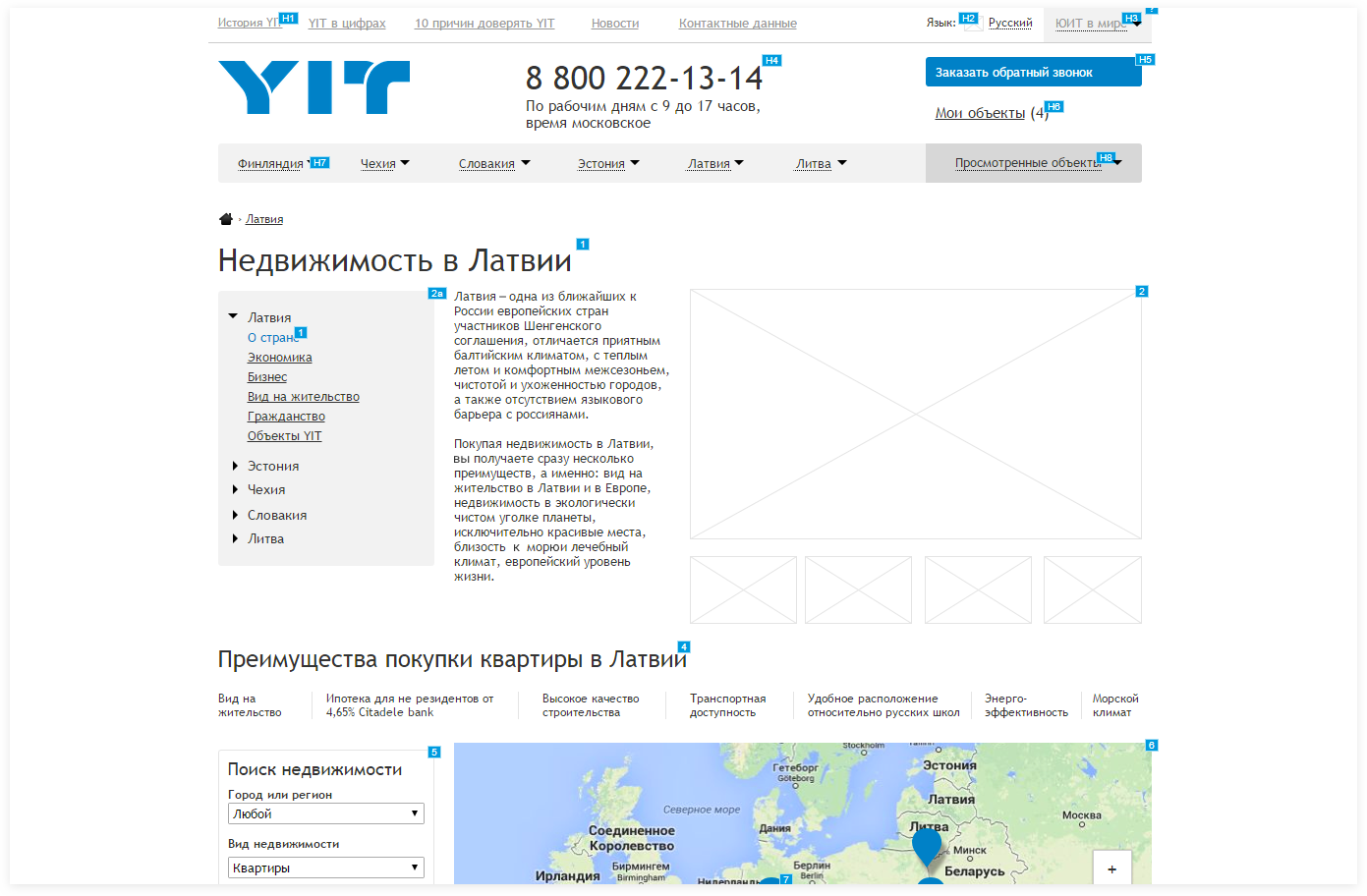Open 10 причин доверять YIT

click(484, 24)
